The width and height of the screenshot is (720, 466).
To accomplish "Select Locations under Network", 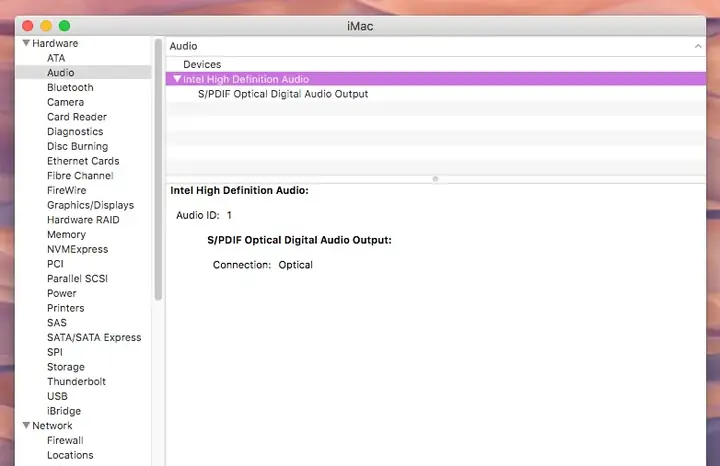I will point(70,455).
